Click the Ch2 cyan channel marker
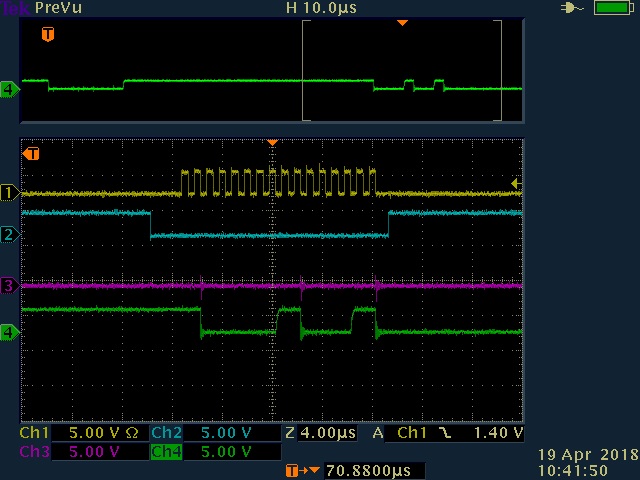Viewport: 640px width, 480px height. coord(10,235)
